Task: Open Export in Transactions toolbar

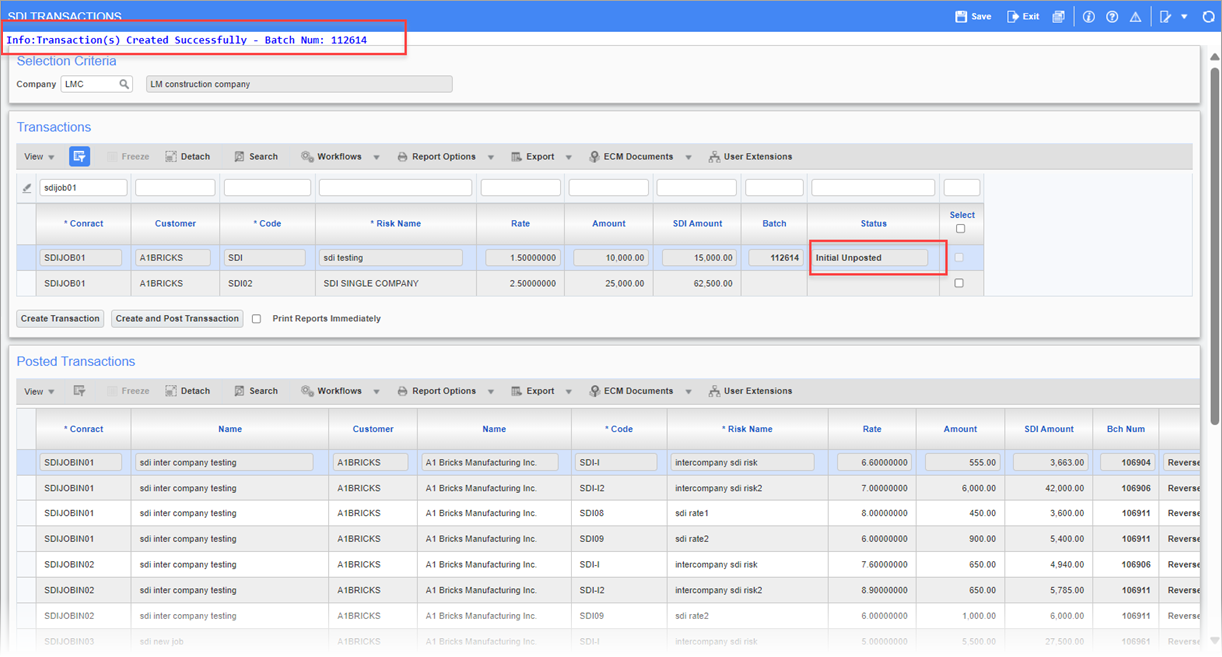Action: [533, 157]
